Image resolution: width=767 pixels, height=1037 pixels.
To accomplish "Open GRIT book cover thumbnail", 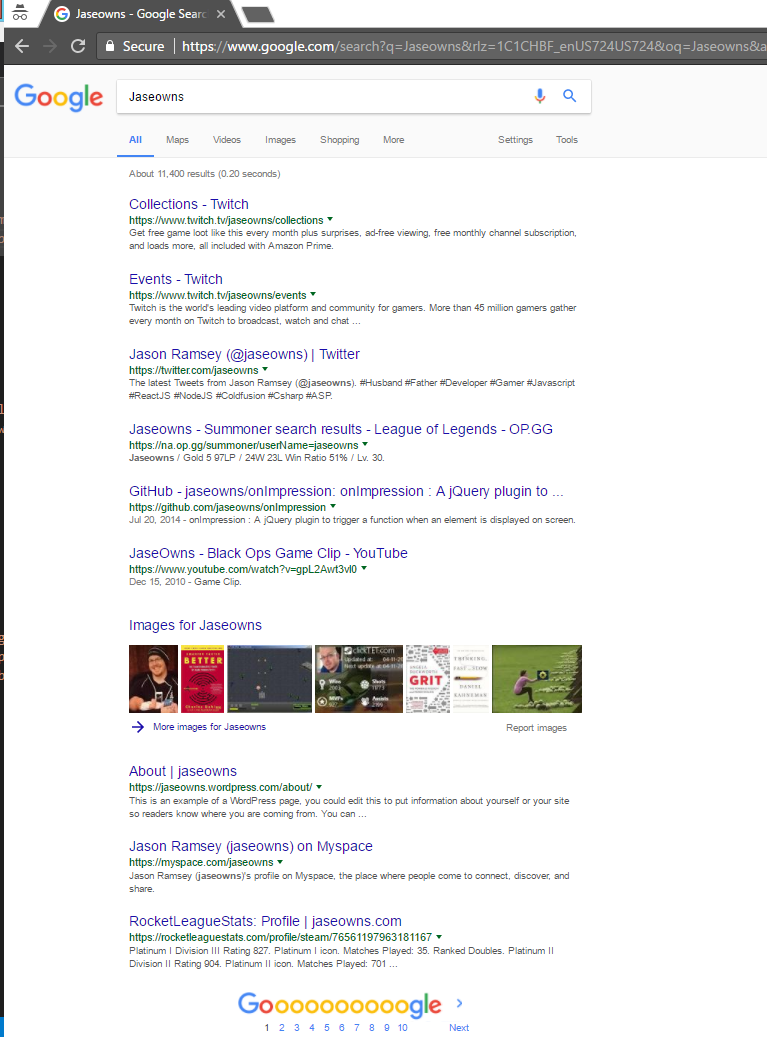I will (427, 679).
